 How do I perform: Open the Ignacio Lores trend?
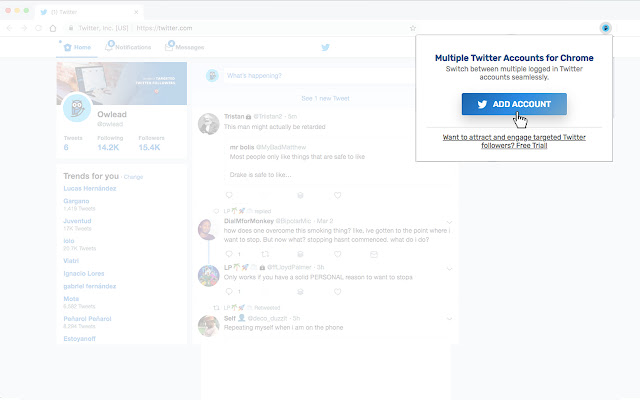tap(84, 273)
